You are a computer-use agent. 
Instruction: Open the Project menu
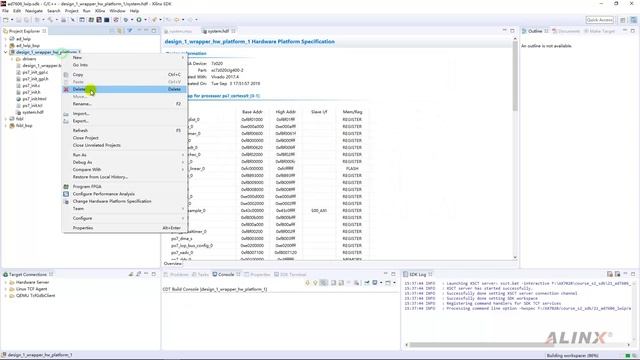point(71,11)
